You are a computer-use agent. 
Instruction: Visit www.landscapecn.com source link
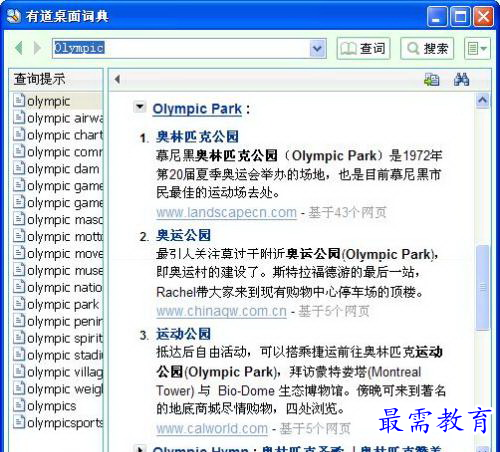[x=226, y=212]
